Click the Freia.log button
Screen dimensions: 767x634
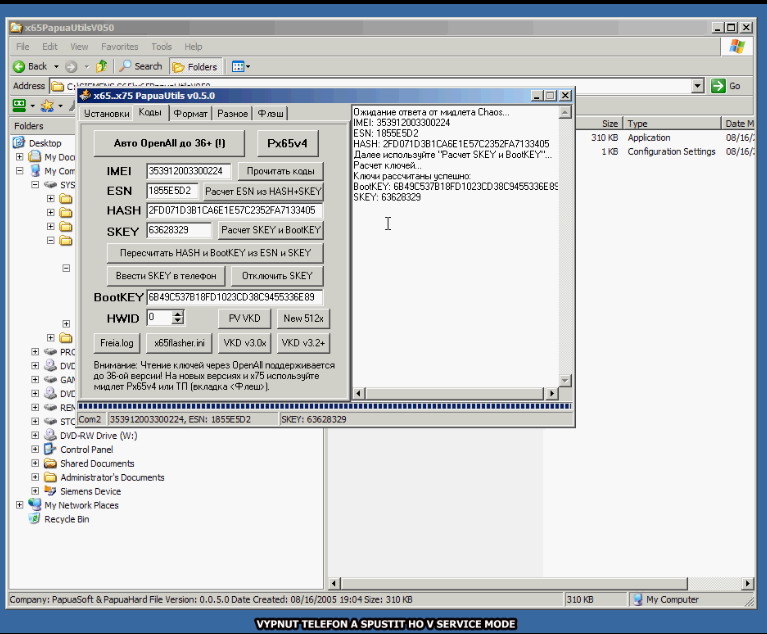(x=117, y=343)
